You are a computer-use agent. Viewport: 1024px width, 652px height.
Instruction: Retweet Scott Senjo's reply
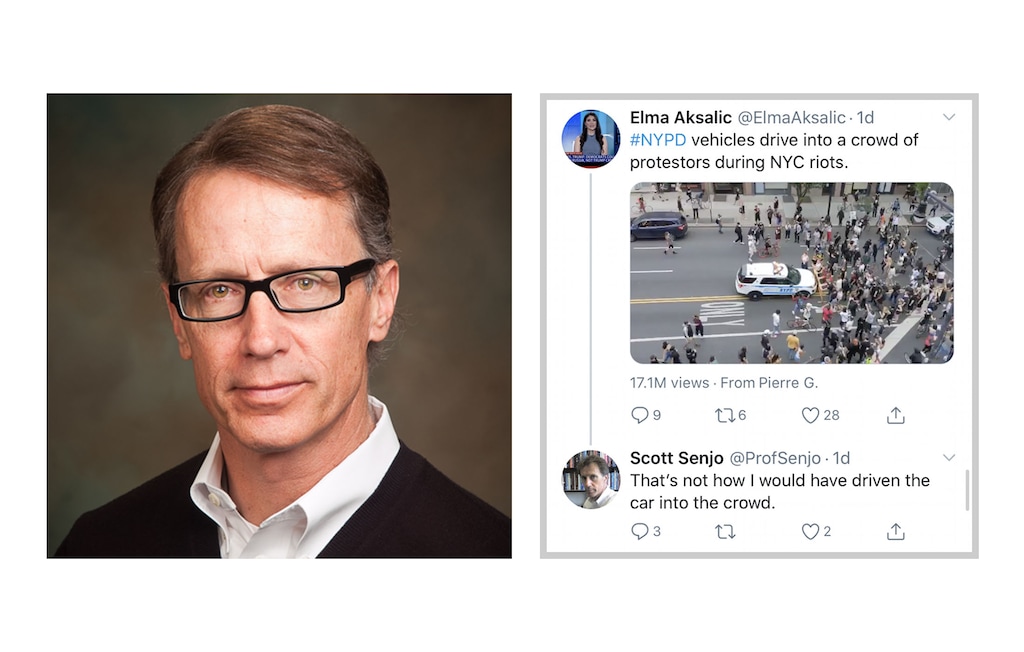(725, 531)
